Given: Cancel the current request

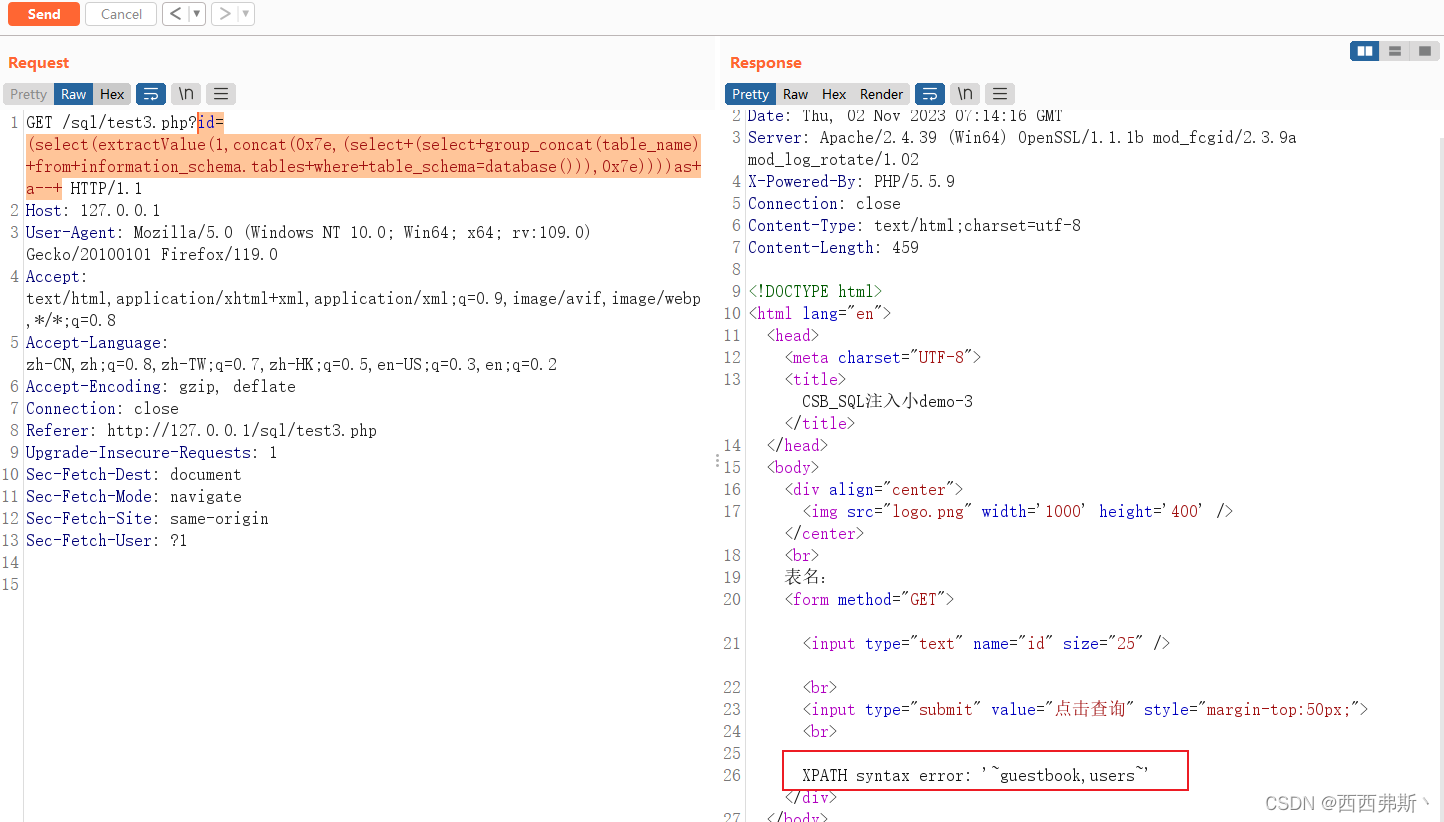Looking at the screenshot, I should point(121,14).
